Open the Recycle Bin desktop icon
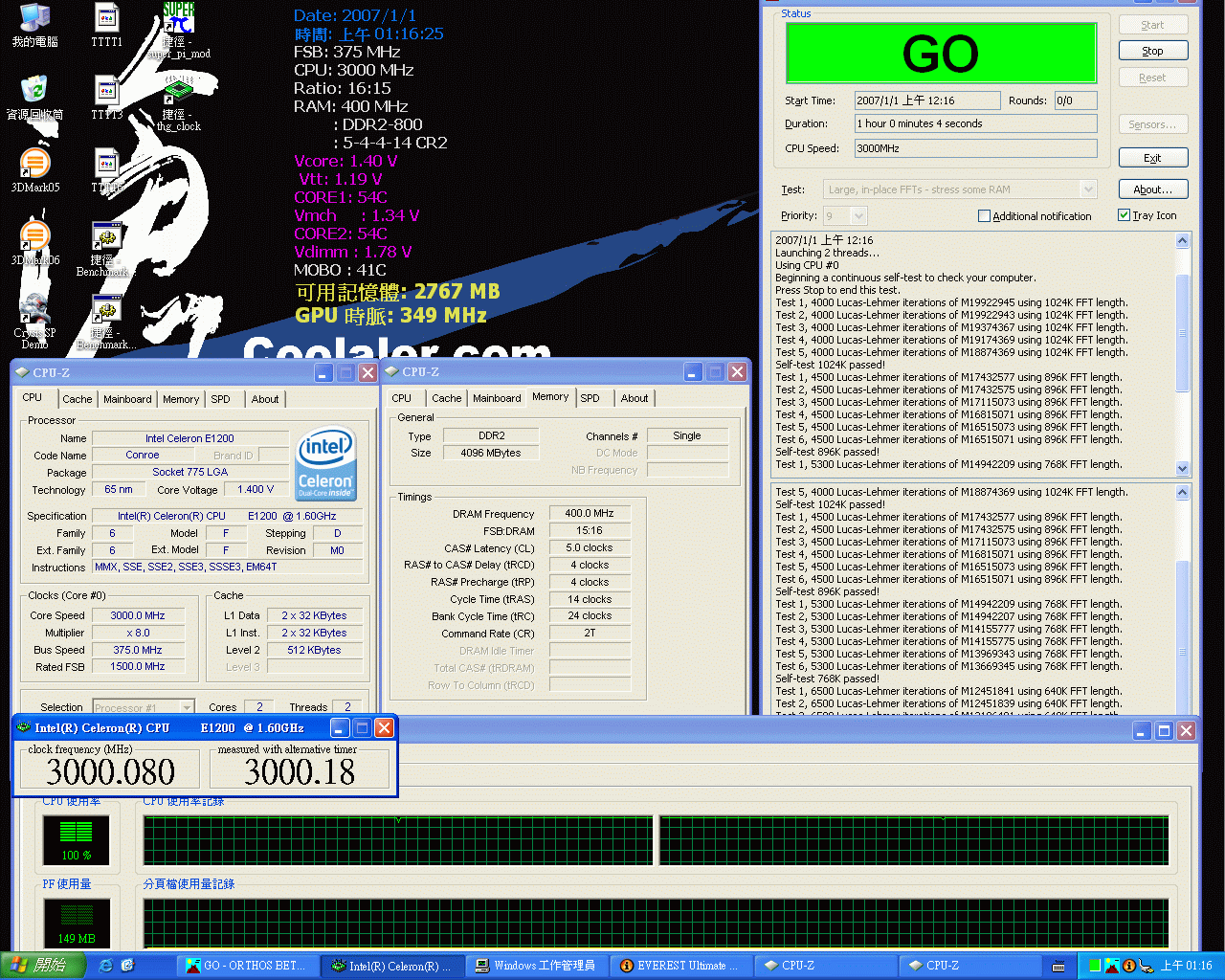The width and height of the screenshot is (1225, 980). coord(34,97)
